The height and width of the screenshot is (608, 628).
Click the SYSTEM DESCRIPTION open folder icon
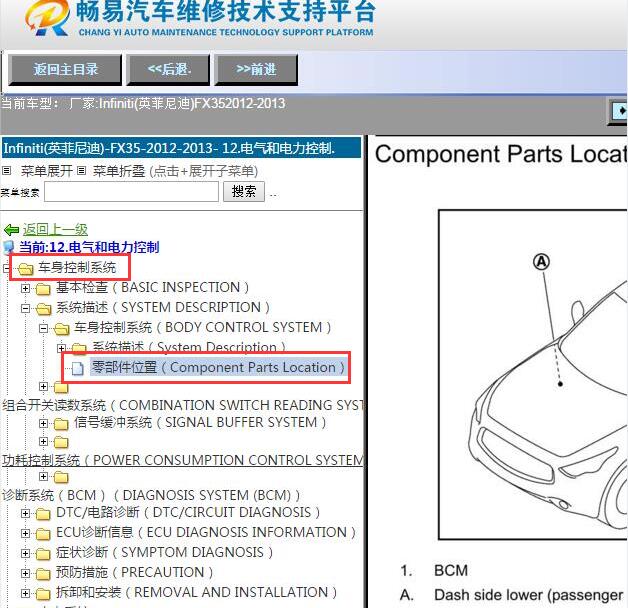pyautogui.click(x=43, y=309)
